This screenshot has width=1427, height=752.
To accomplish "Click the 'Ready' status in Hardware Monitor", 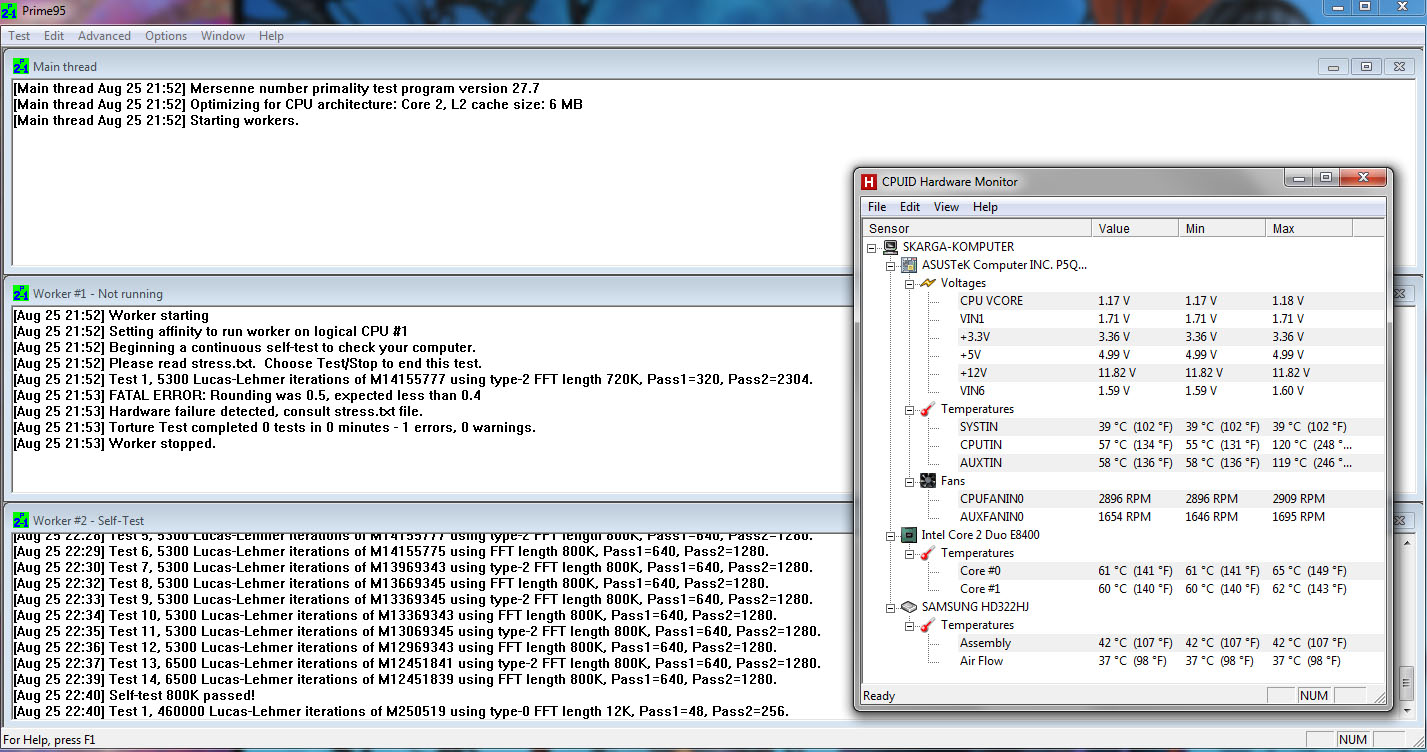I will coord(879,696).
